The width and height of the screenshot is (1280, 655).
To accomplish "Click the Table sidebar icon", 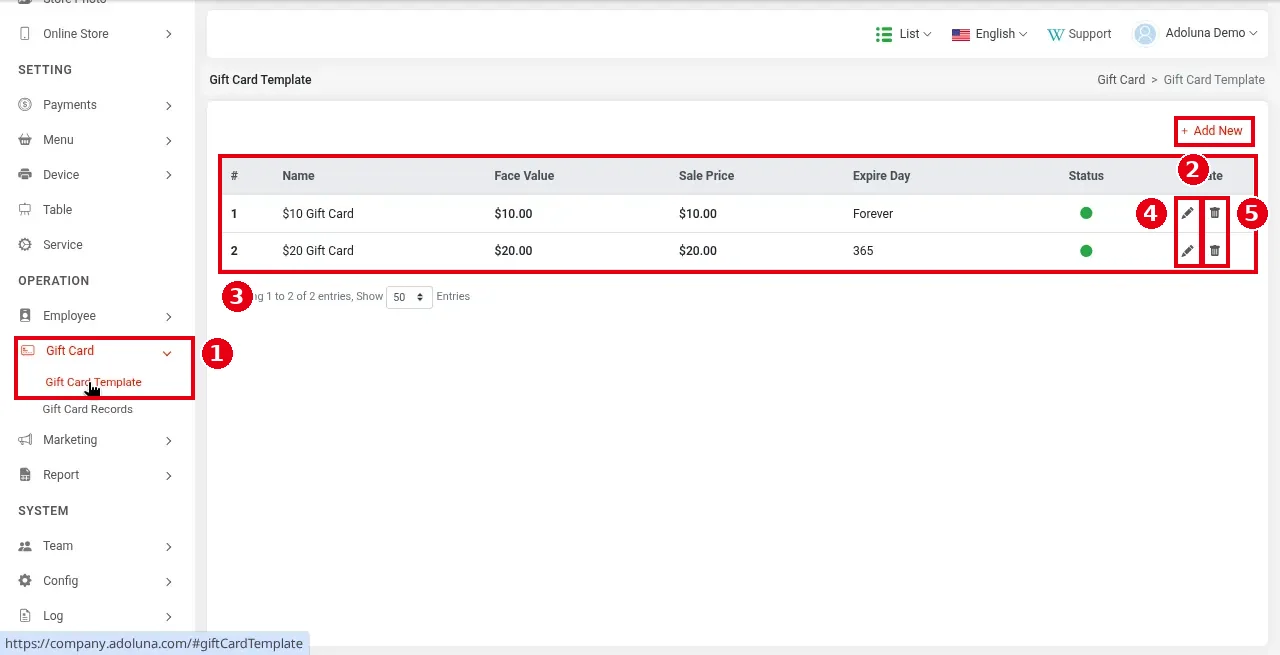I will [25, 210].
